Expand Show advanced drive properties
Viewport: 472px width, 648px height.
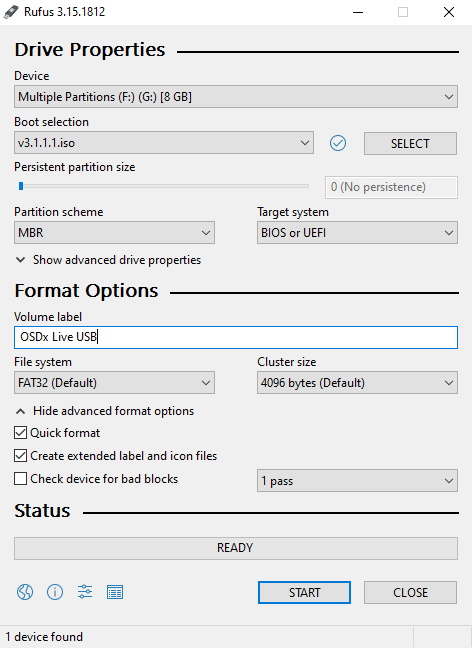click(108, 260)
